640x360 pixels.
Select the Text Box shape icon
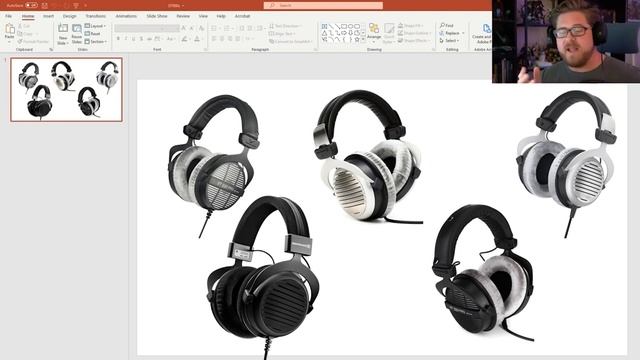[x=324, y=27]
